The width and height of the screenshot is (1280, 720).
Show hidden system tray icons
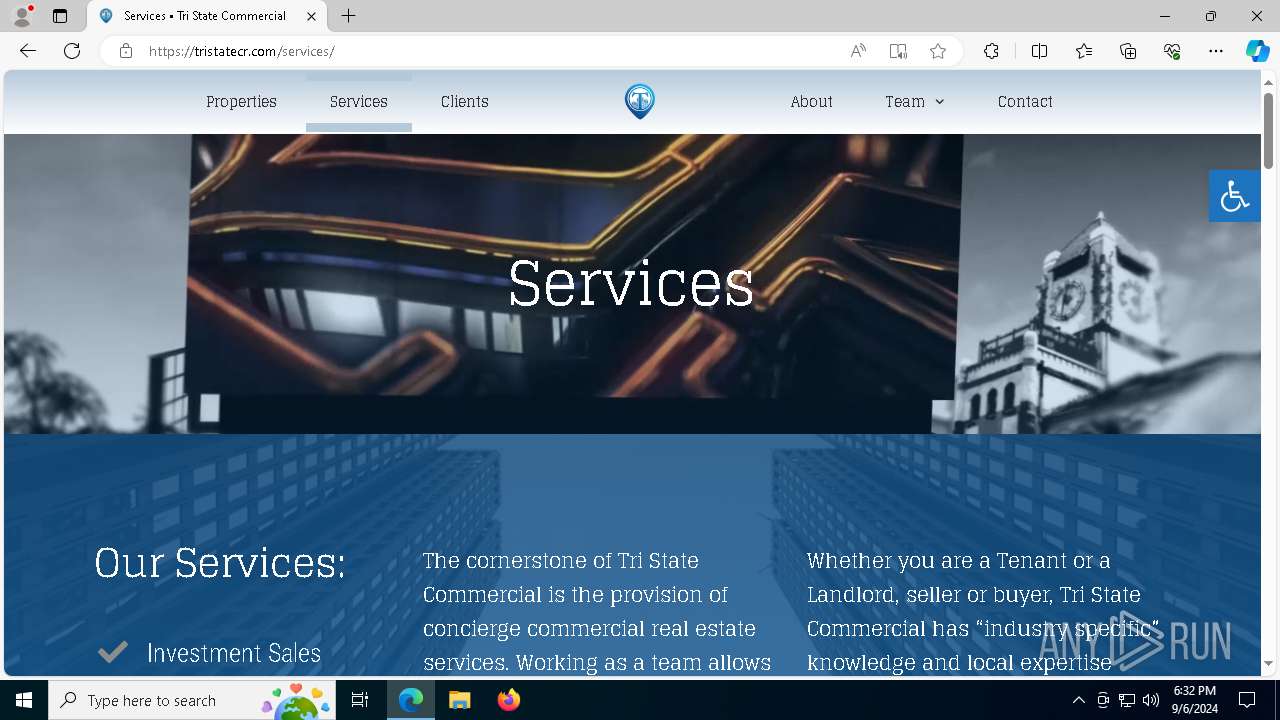(1078, 700)
